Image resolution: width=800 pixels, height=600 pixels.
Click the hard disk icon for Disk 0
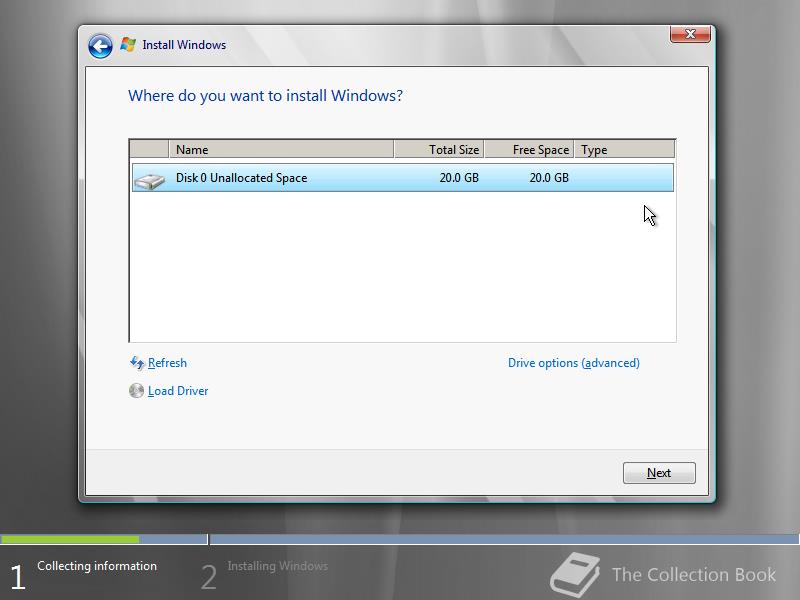[x=149, y=181]
